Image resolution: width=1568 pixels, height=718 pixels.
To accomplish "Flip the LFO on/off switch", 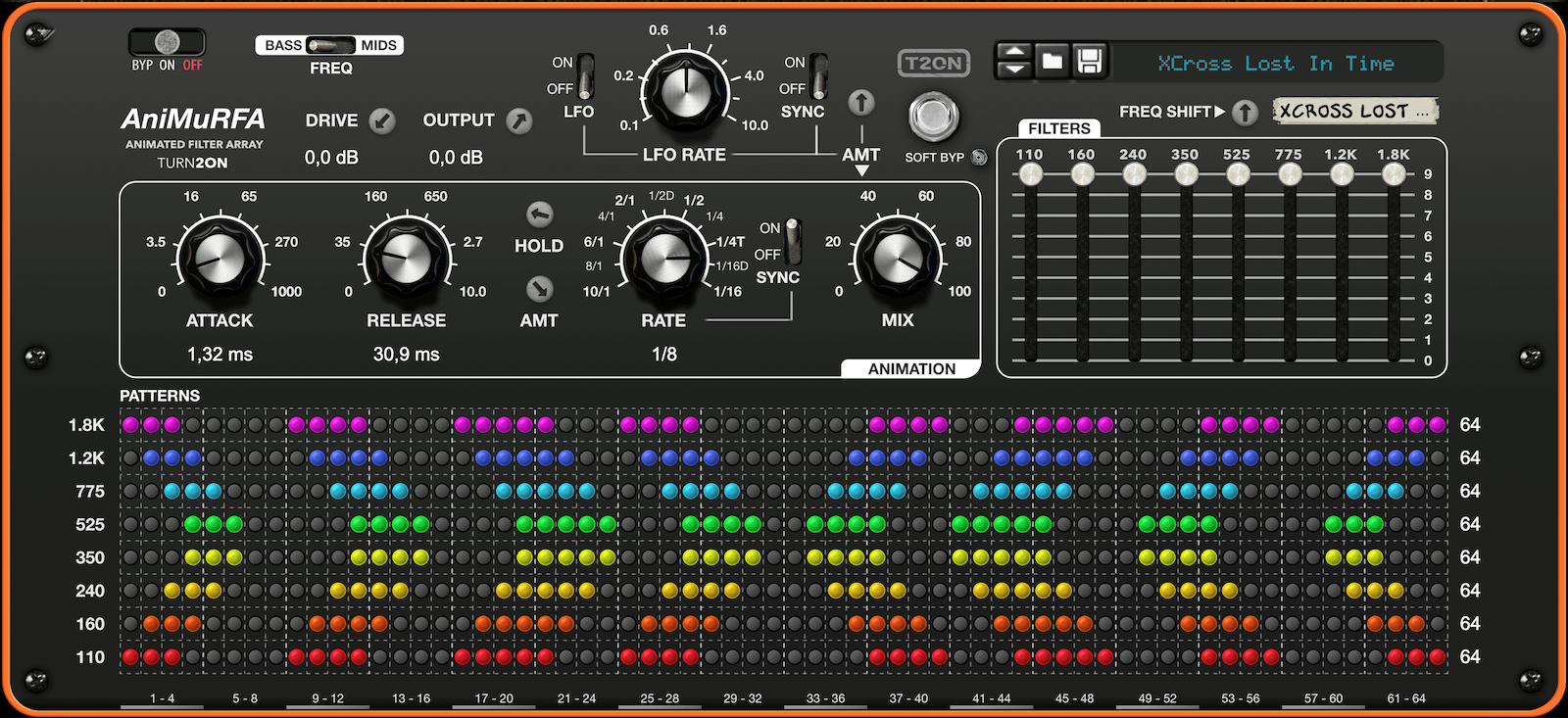I will pyautogui.click(x=585, y=76).
